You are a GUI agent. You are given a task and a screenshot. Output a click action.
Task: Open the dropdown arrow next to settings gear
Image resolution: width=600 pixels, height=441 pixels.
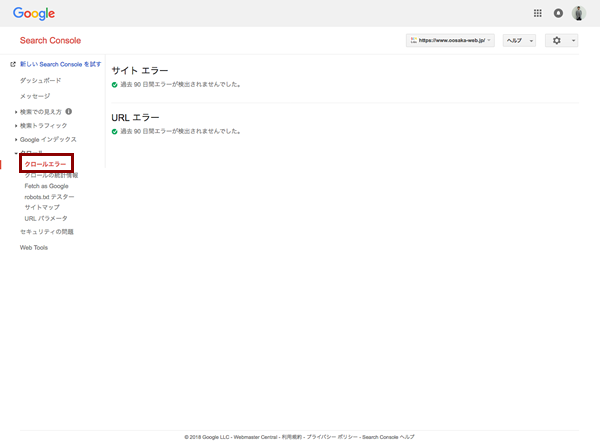(x=573, y=40)
